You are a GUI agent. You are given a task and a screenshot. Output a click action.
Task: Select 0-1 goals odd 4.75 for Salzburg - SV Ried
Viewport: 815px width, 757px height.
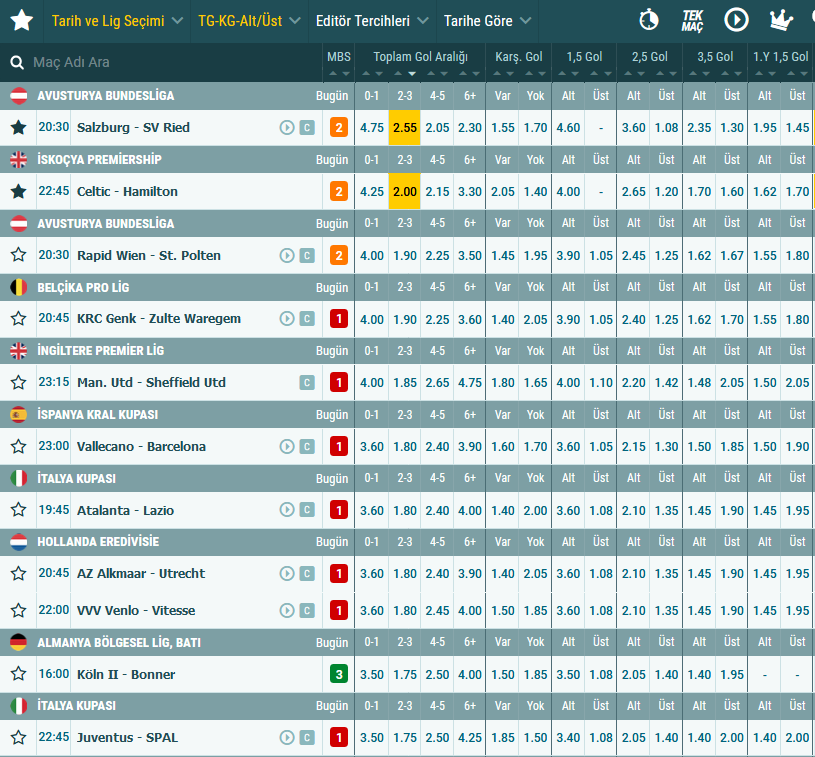372,127
